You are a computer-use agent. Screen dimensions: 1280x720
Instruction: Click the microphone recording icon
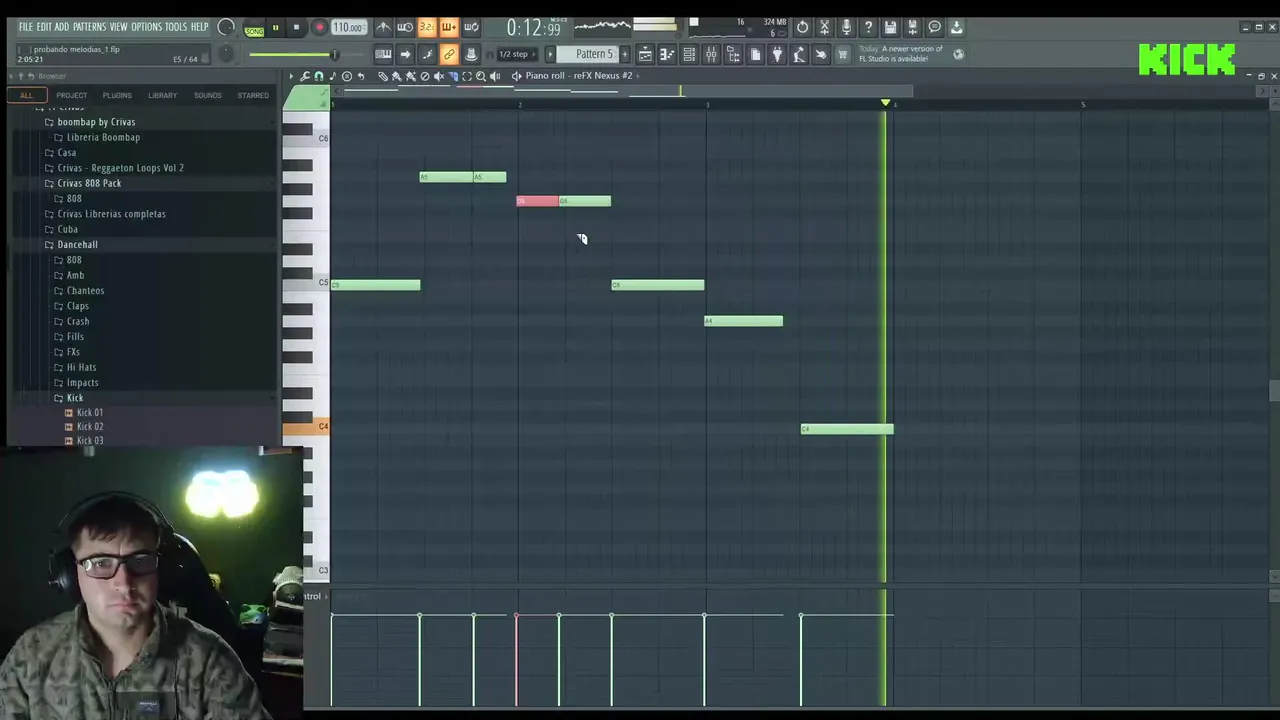coord(847,27)
